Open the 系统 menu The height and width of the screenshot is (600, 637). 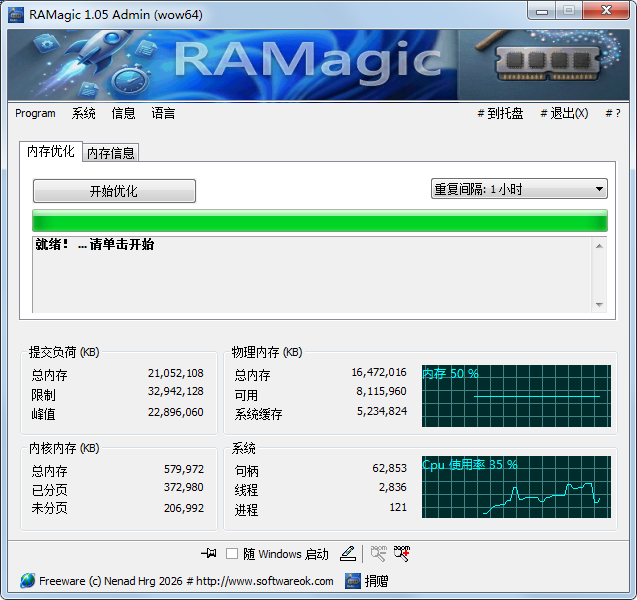click(84, 114)
